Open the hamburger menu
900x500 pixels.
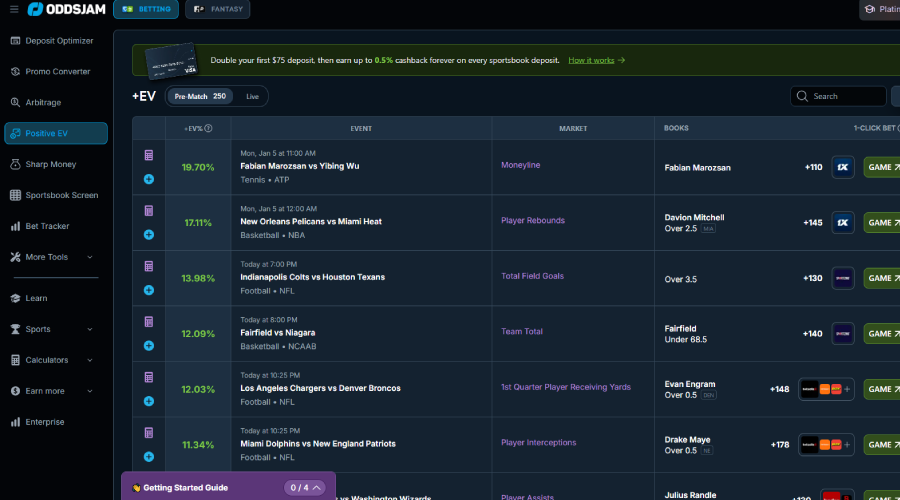point(14,9)
